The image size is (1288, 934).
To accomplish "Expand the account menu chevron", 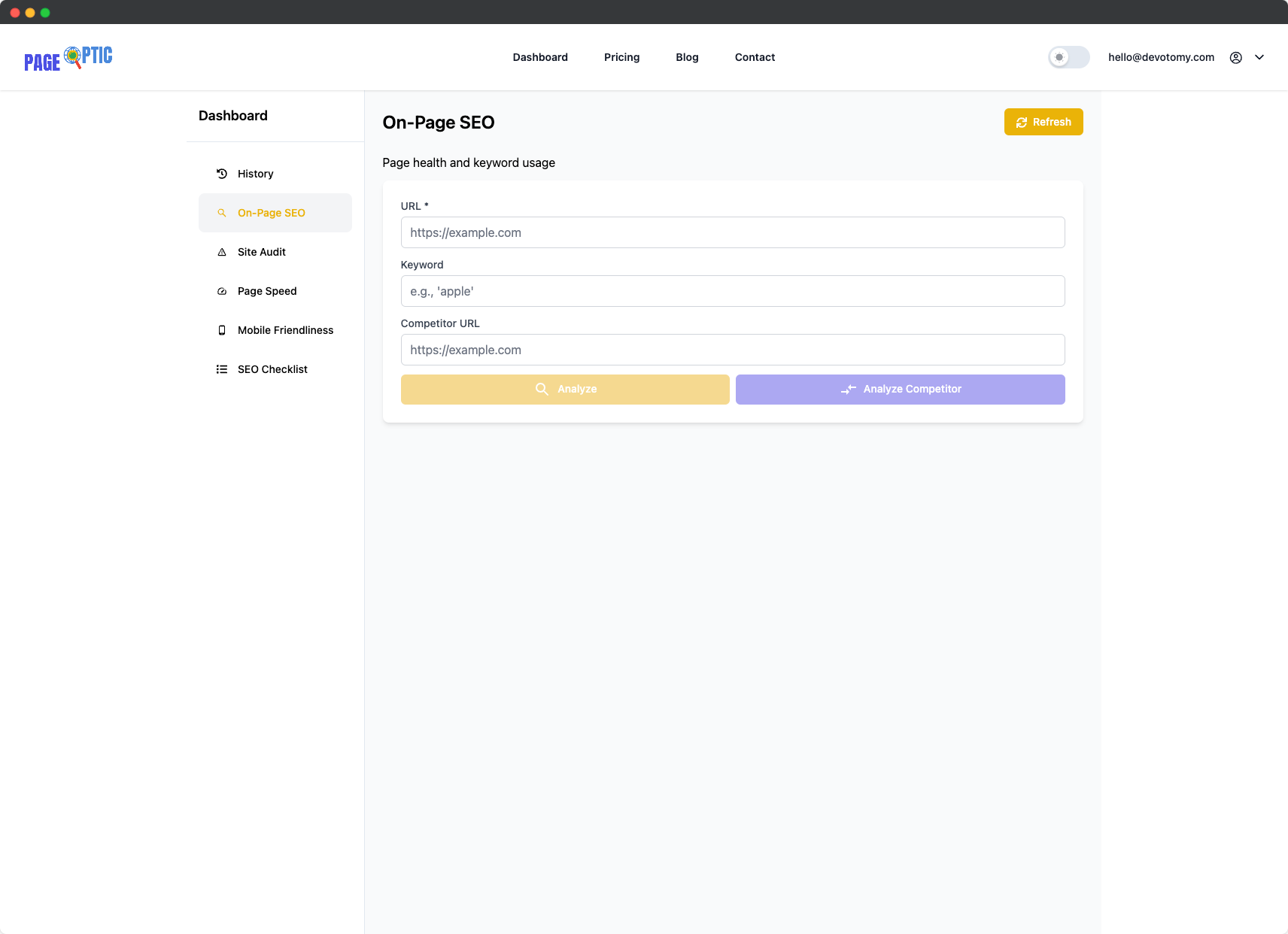I will click(1259, 57).
